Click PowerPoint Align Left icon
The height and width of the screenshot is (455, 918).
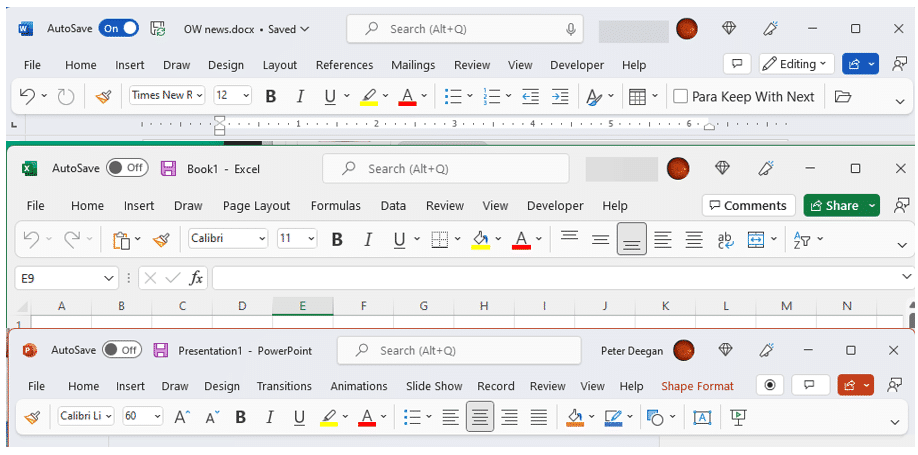[450, 417]
